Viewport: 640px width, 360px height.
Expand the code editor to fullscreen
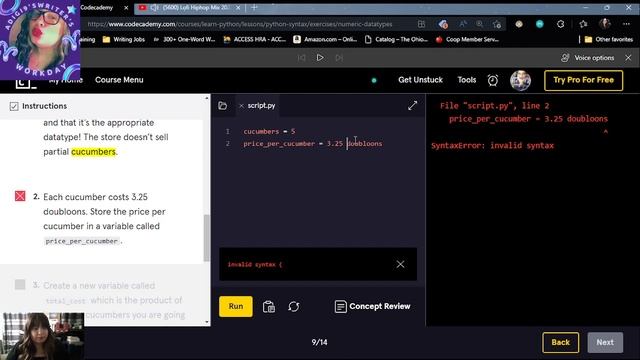click(x=412, y=106)
